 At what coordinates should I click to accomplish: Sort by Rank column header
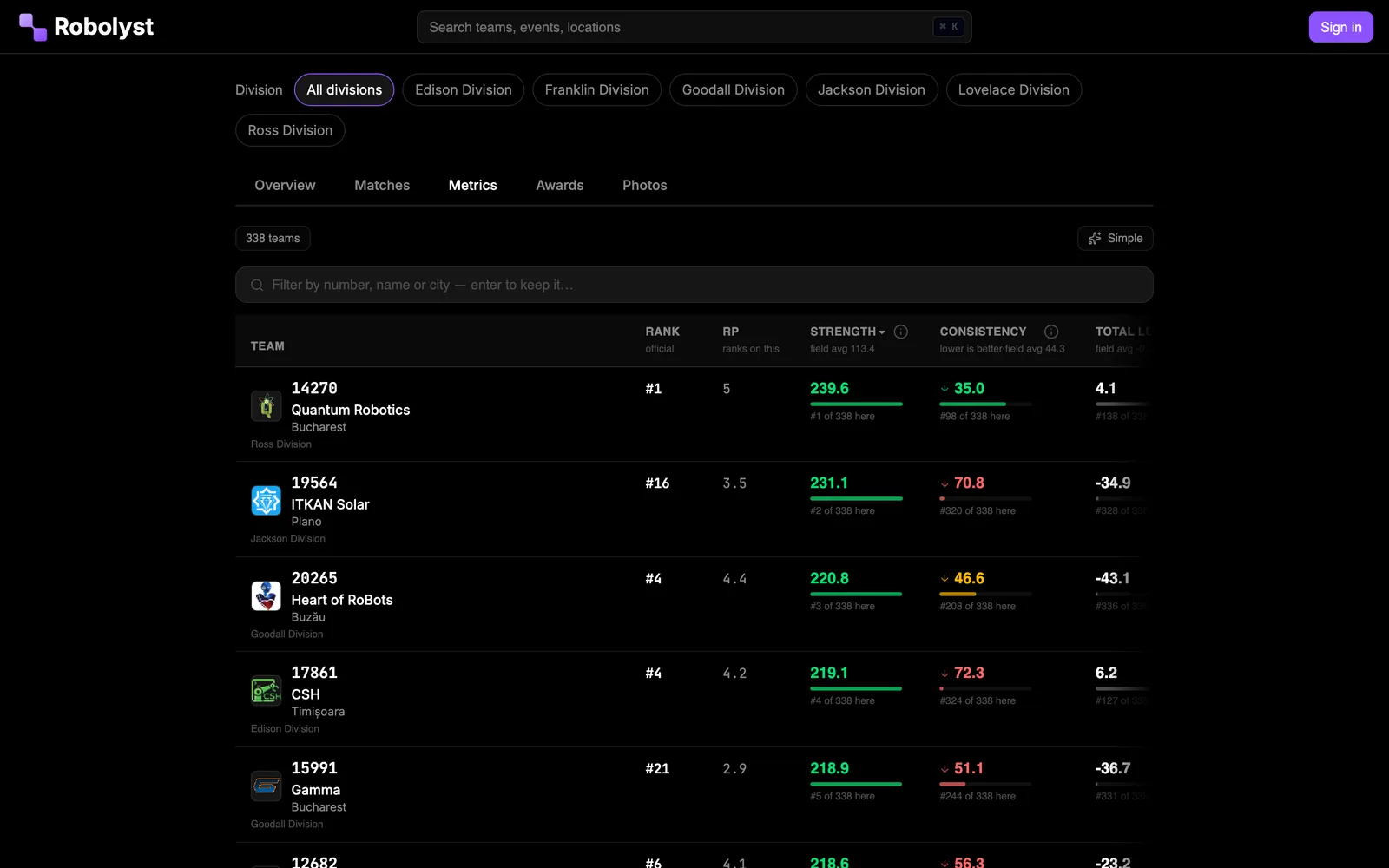(x=662, y=332)
